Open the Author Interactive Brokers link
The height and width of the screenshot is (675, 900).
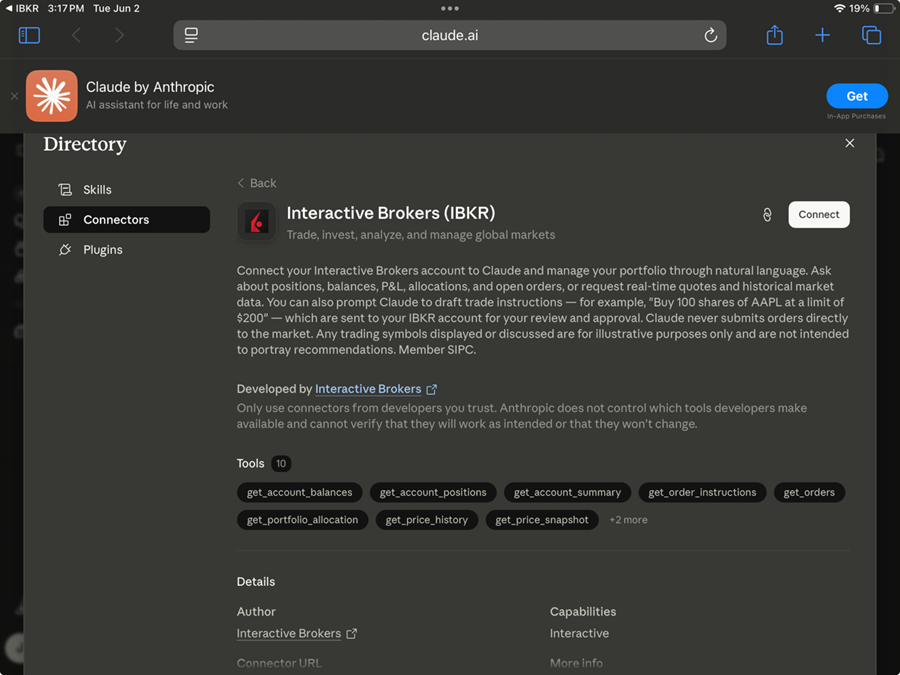point(297,633)
